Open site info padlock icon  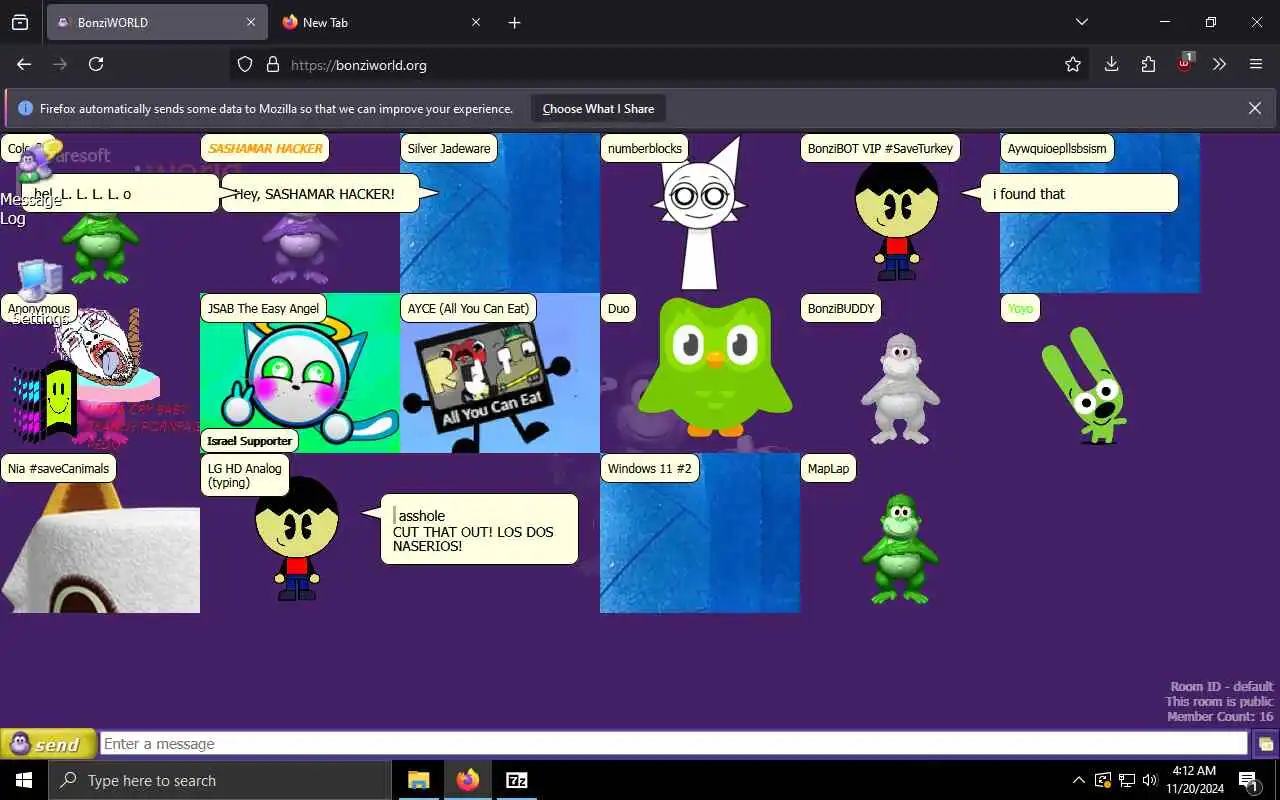coord(272,64)
